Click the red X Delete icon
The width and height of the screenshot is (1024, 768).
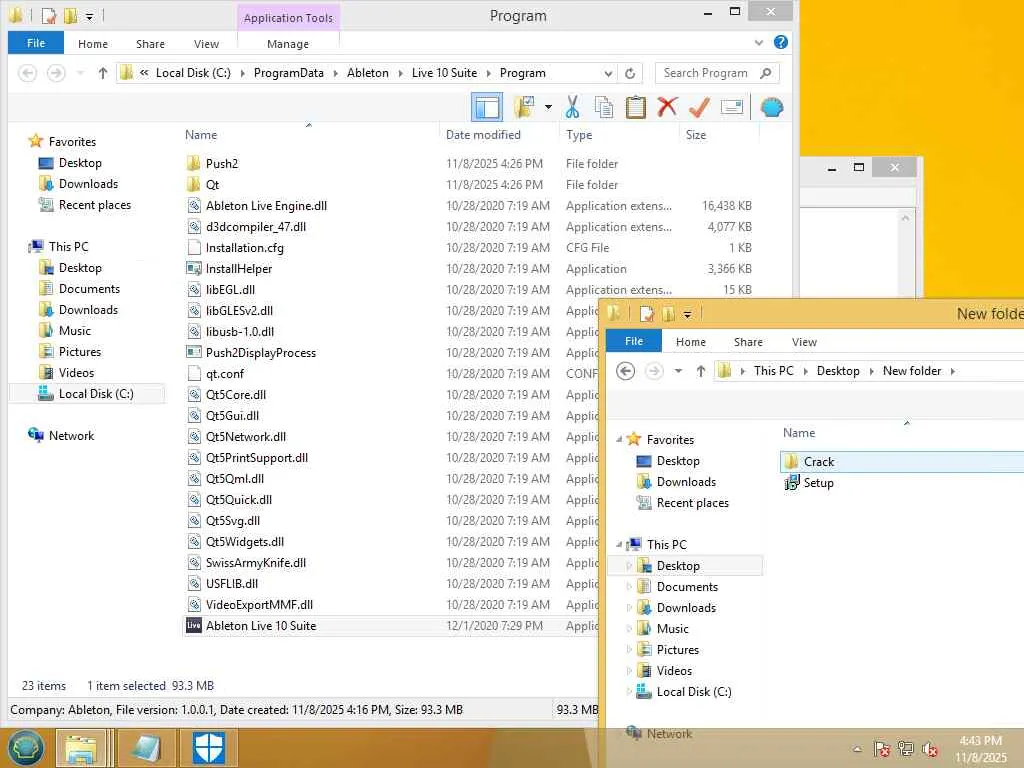pos(667,107)
